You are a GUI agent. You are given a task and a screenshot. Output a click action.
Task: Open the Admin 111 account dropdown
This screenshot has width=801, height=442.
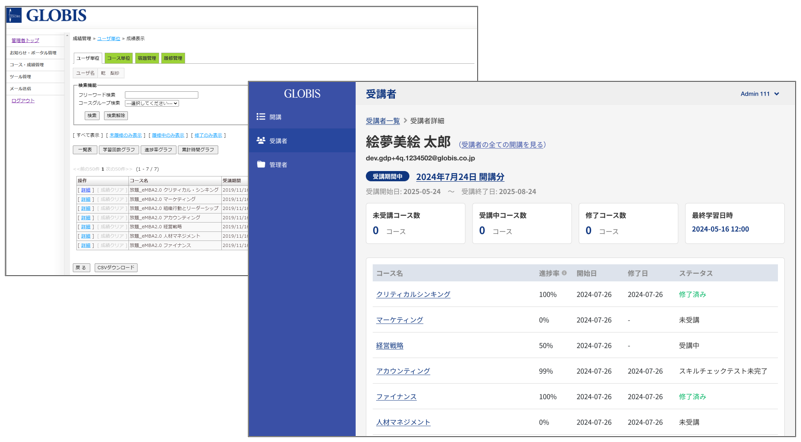(760, 94)
